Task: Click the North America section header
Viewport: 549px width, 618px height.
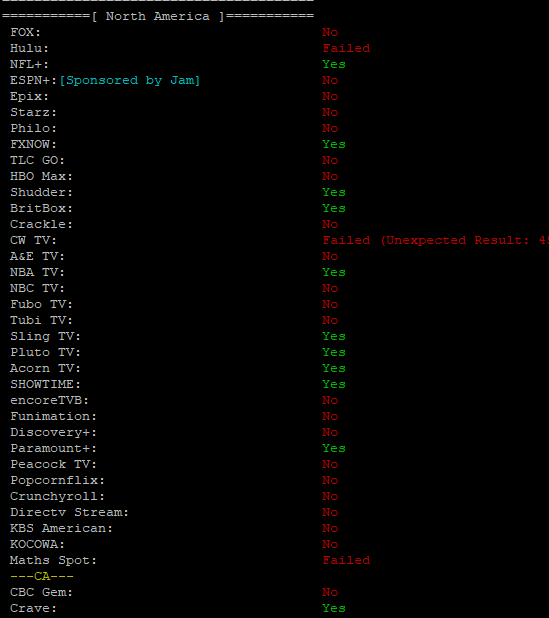Action: 158,17
